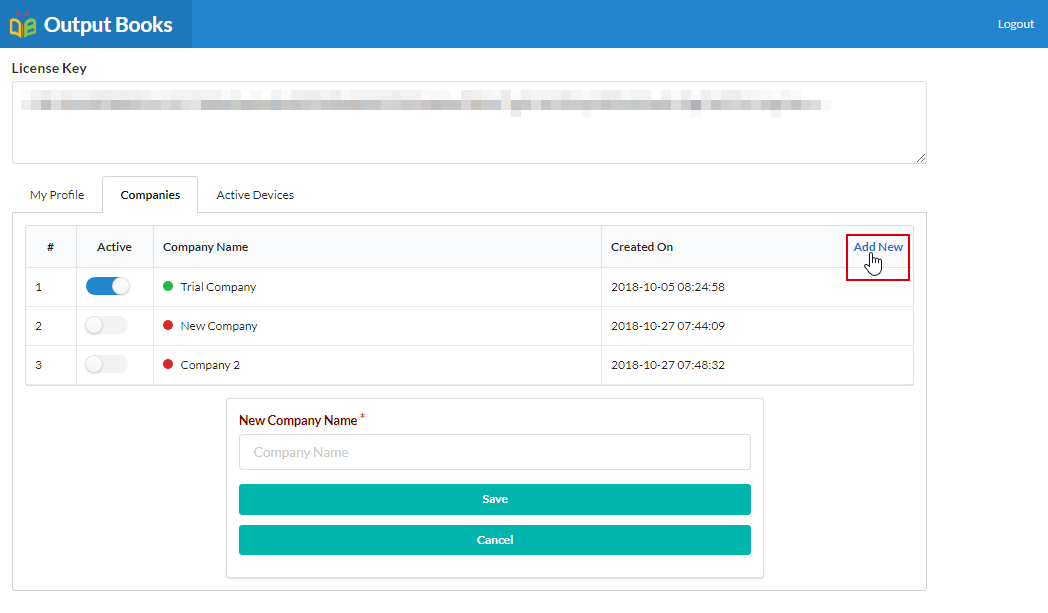Select the New Company name cell
Image resolution: width=1048 pixels, height=613 pixels.
[378, 326]
